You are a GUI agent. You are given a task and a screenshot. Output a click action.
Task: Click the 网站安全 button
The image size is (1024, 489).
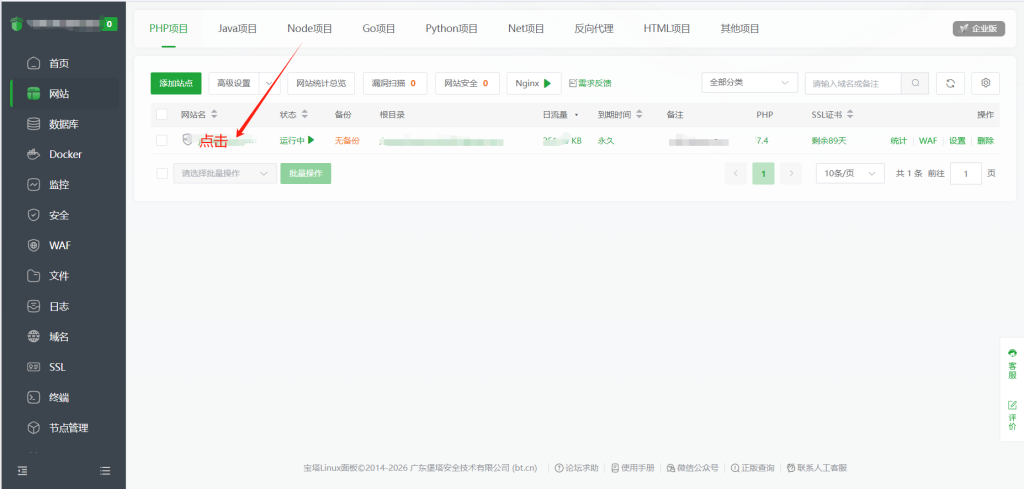coord(467,83)
